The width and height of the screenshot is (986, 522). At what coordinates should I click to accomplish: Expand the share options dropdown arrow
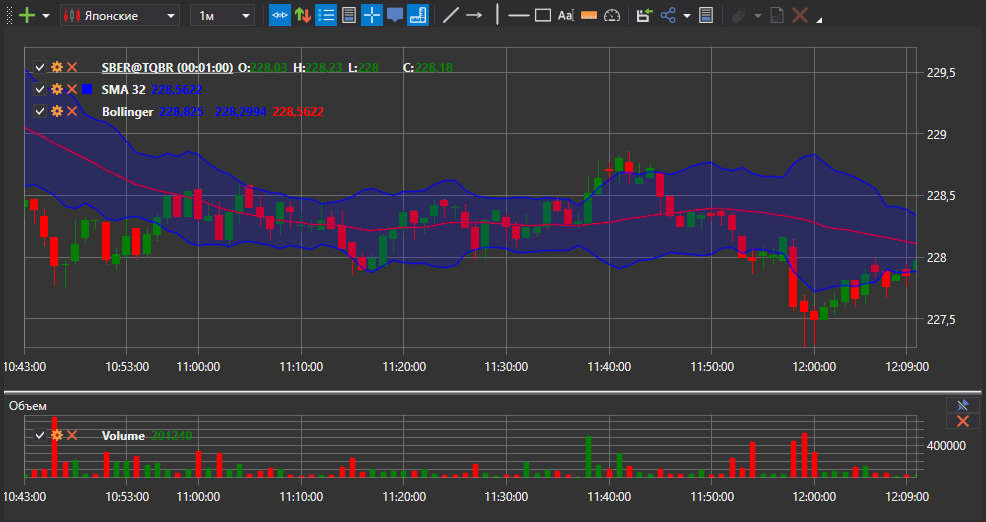point(687,16)
